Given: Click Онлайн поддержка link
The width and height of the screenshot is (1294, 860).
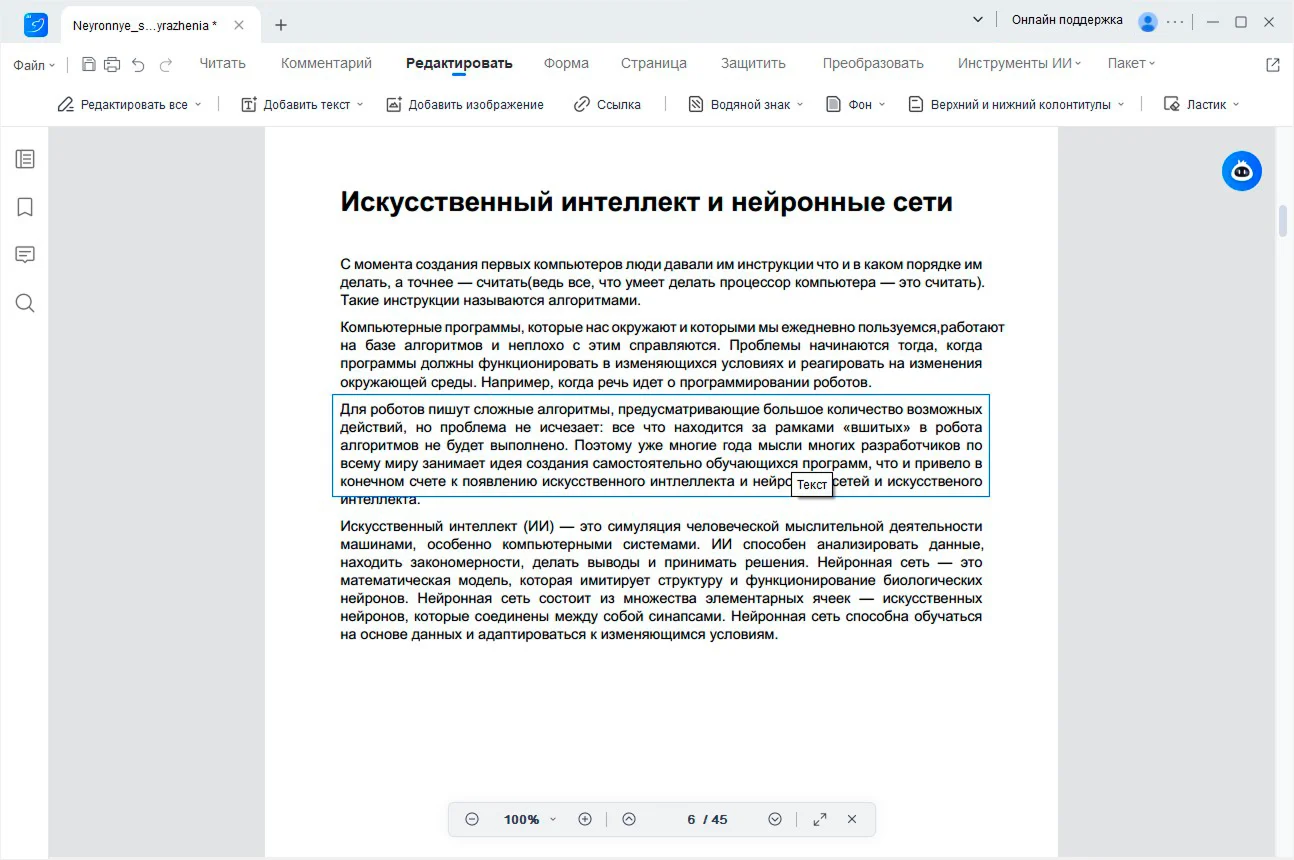Looking at the screenshot, I should (x=1067, y=20).
